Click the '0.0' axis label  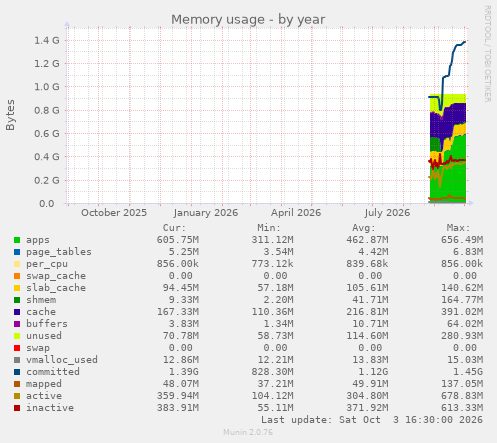[x=47, y=203]
